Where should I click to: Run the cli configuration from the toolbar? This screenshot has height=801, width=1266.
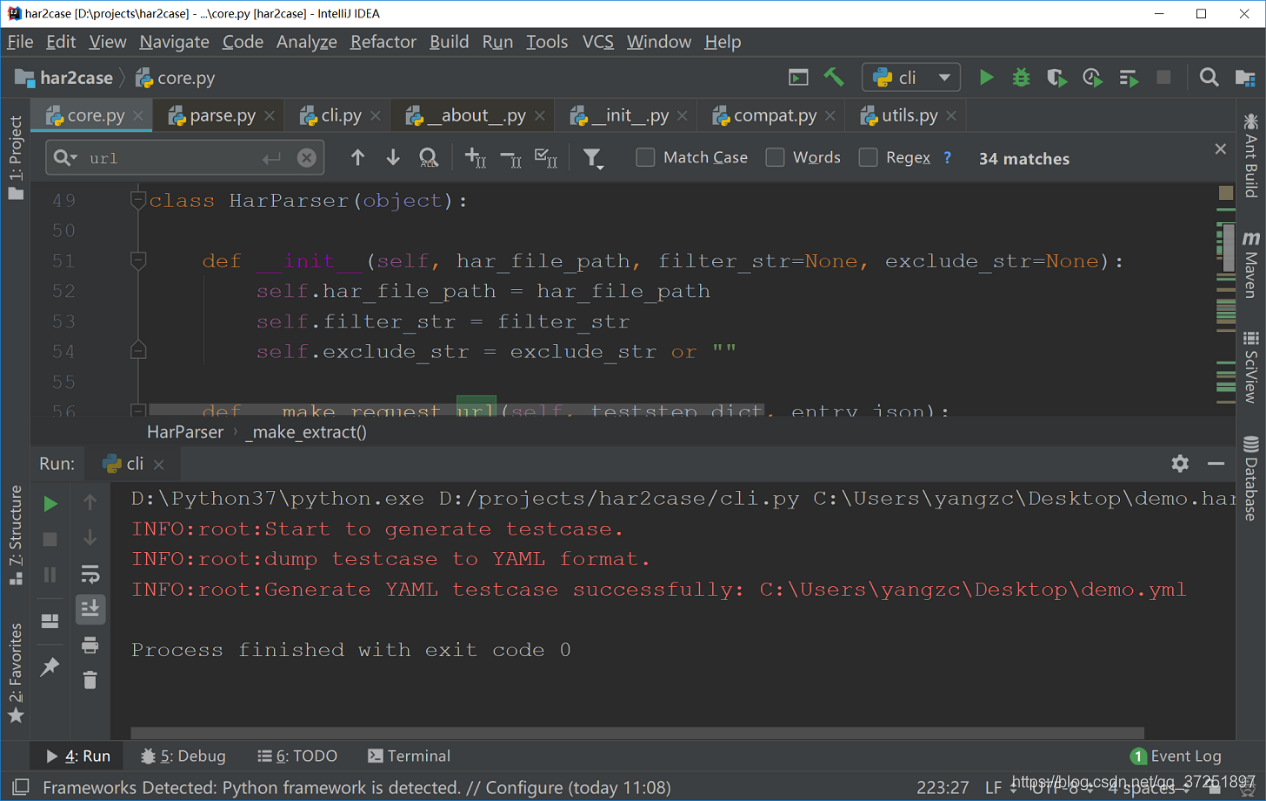986,77
